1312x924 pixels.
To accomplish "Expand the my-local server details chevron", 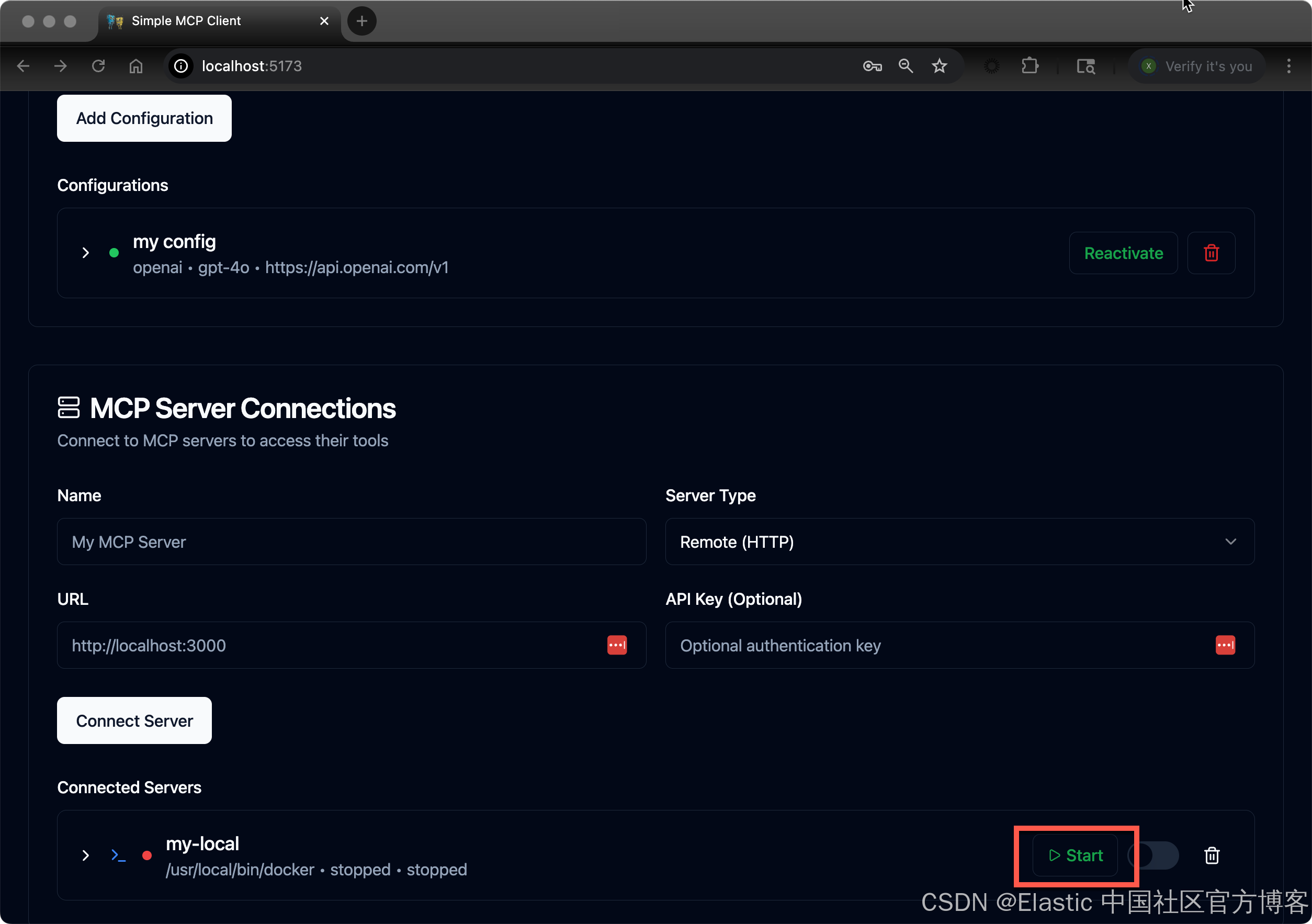I will pos(86,855).
